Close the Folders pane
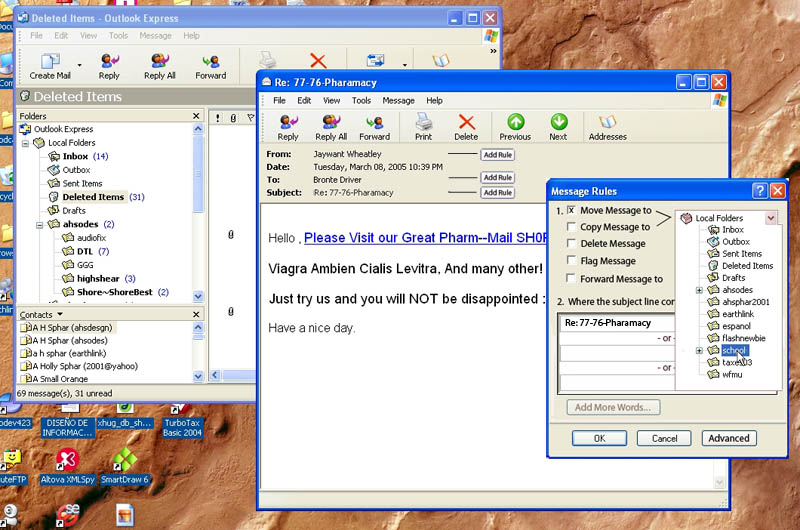The image size is (800, 530). point(196,116)
